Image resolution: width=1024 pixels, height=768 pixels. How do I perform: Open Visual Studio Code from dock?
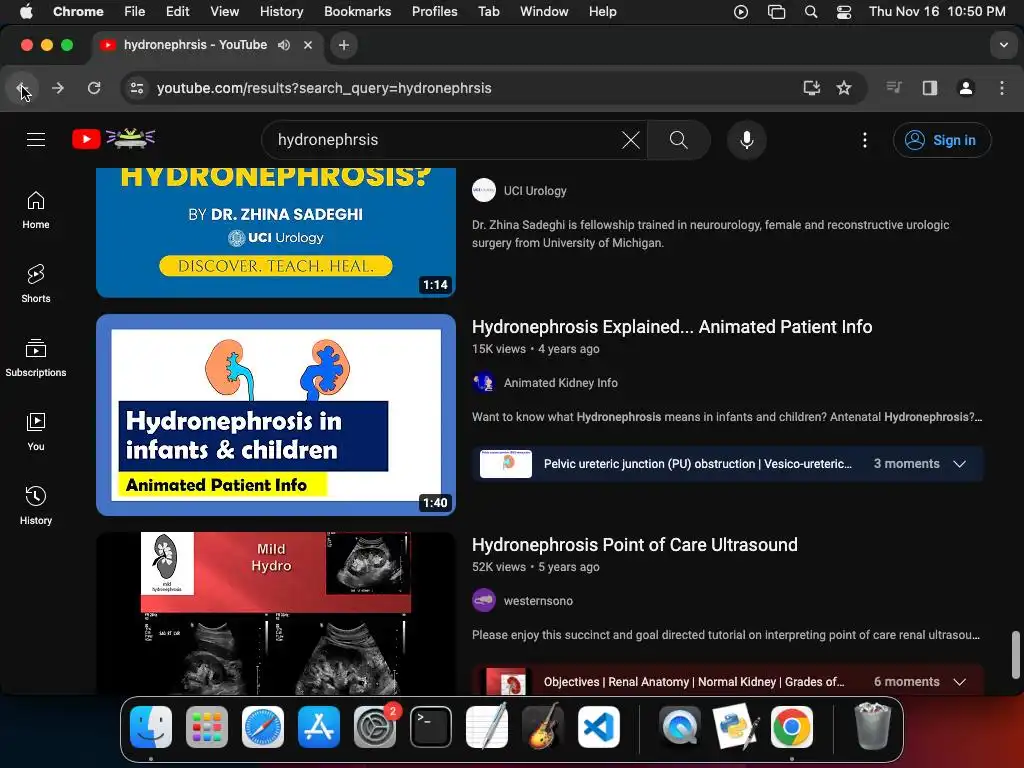599,727
